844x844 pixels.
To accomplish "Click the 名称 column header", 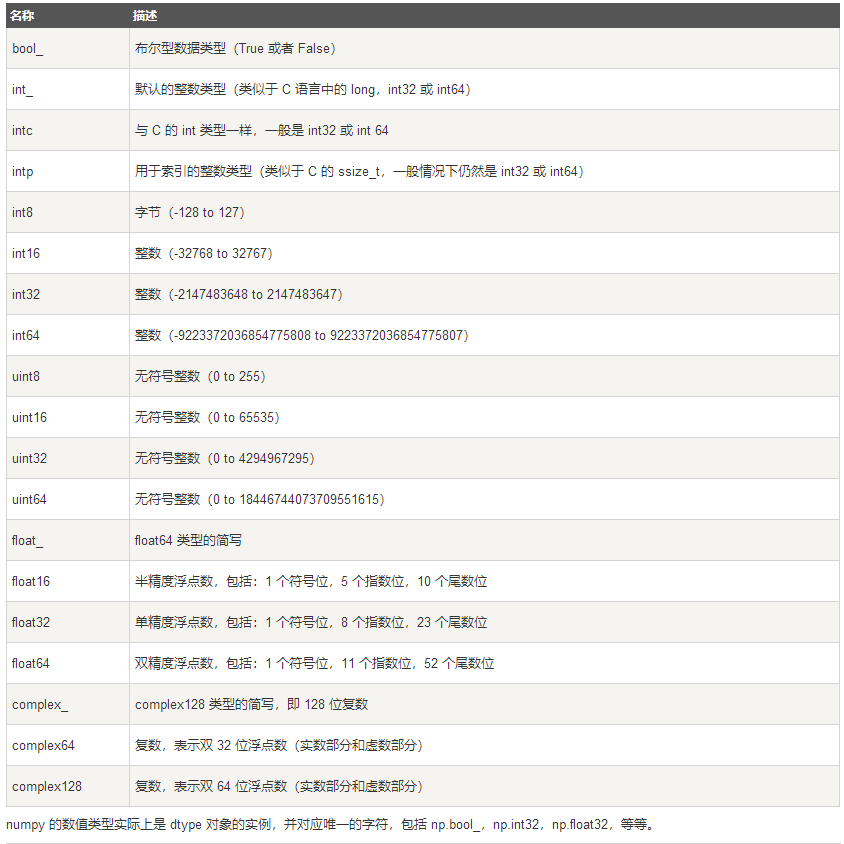I will tap(22, 16).
